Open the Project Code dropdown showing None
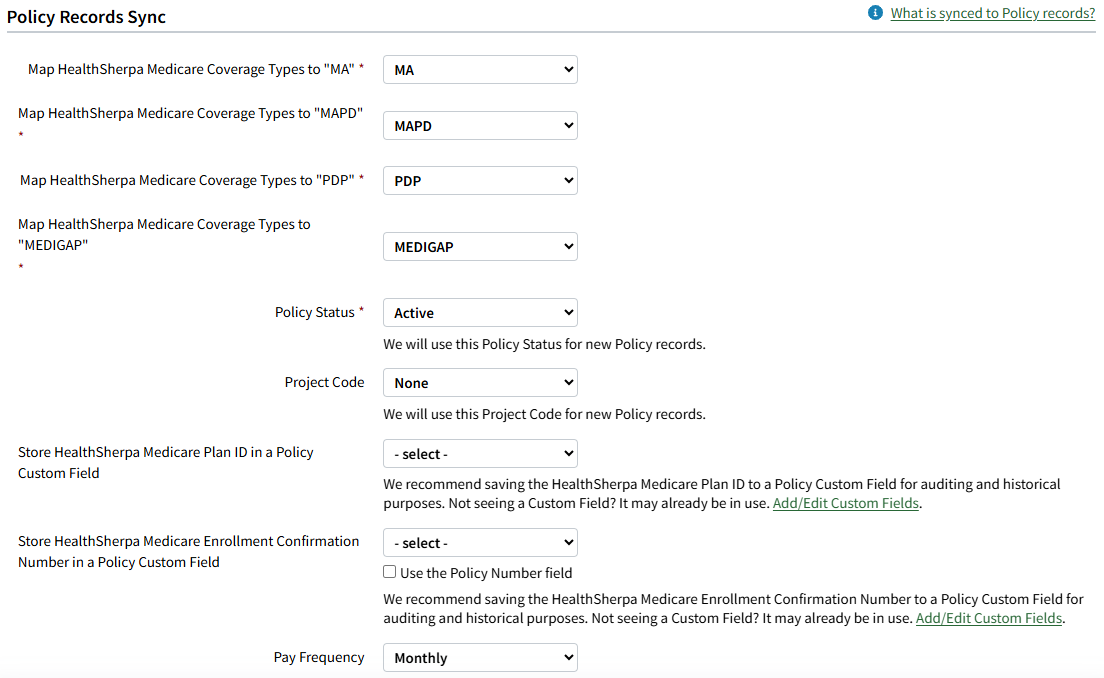 (480, 382)
